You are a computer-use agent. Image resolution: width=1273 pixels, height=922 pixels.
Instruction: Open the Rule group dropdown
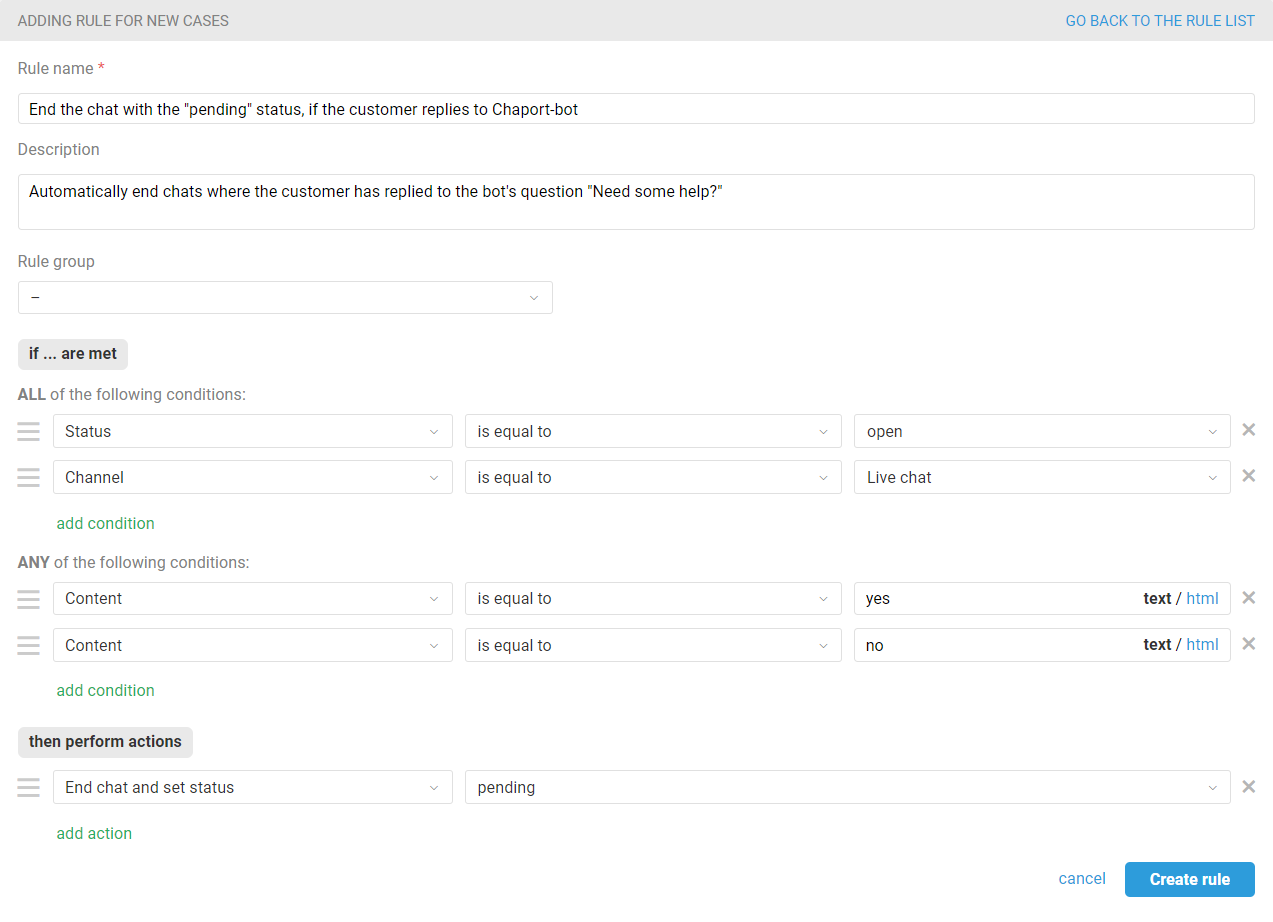tap(285, 297)
